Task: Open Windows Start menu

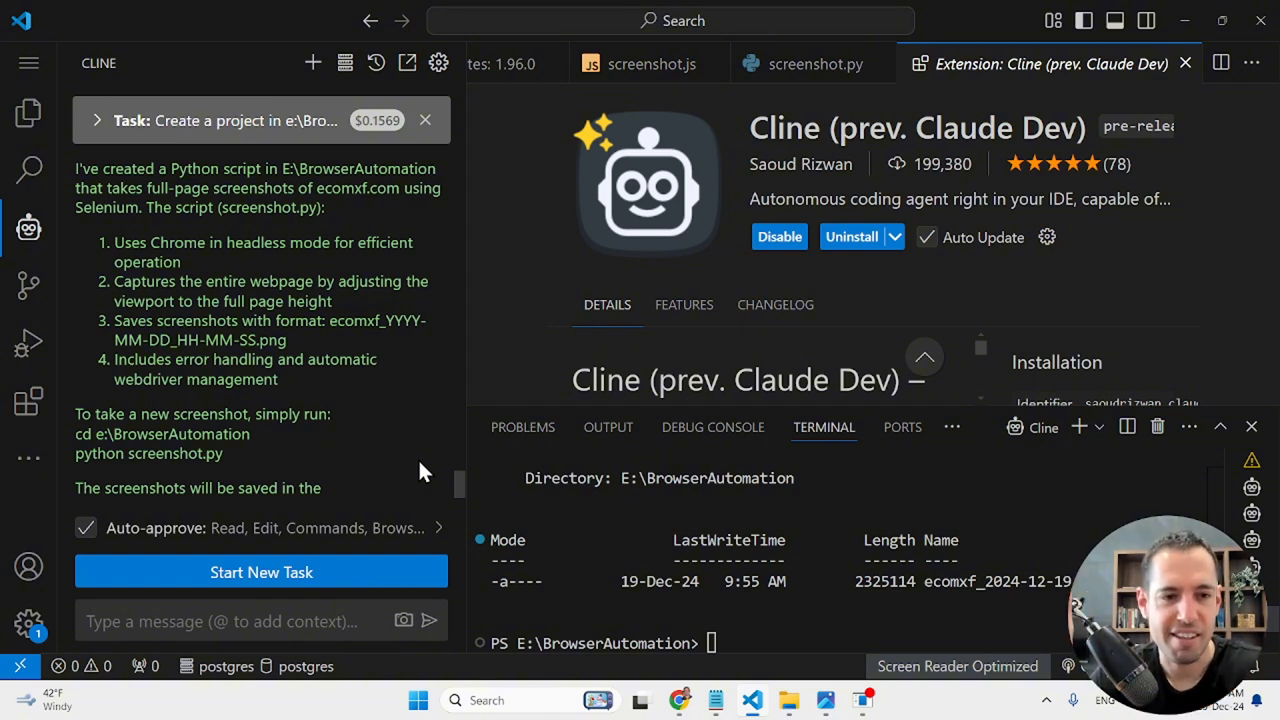Action: click(x=418, y=700)
